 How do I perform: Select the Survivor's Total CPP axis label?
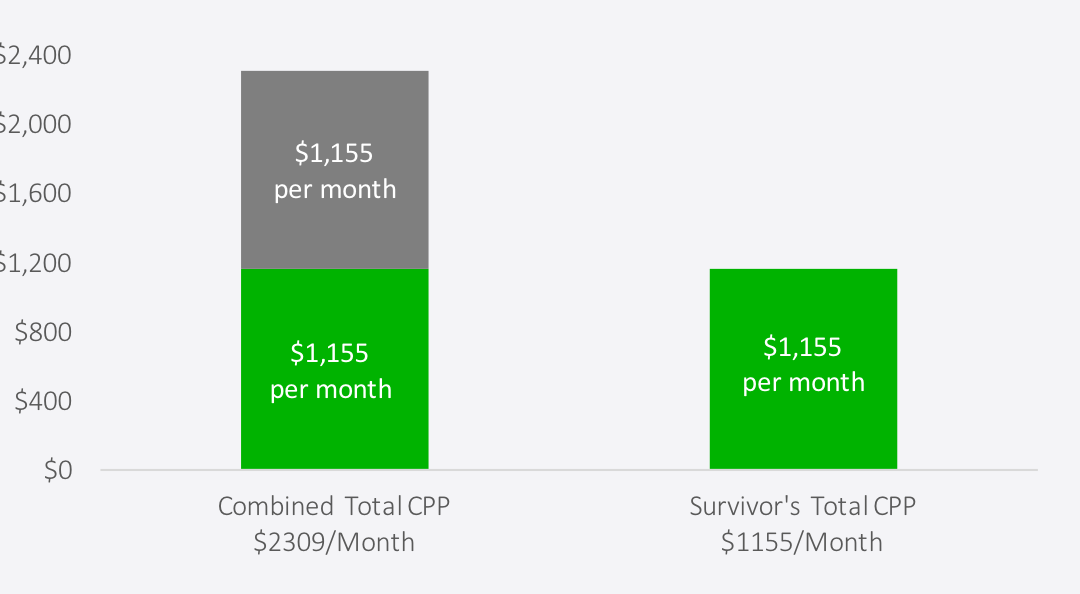(x=802, y=506)
